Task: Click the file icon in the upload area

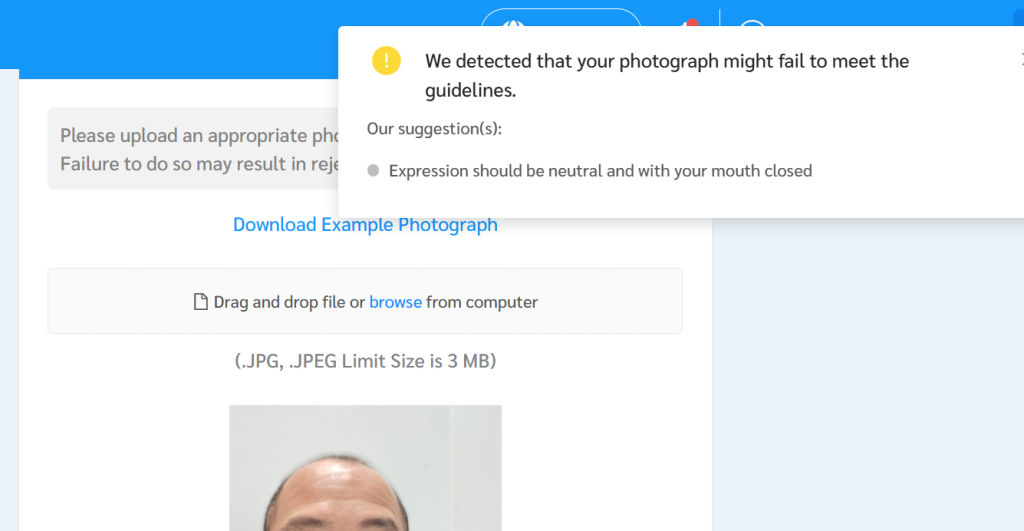Action: [200, 302]
